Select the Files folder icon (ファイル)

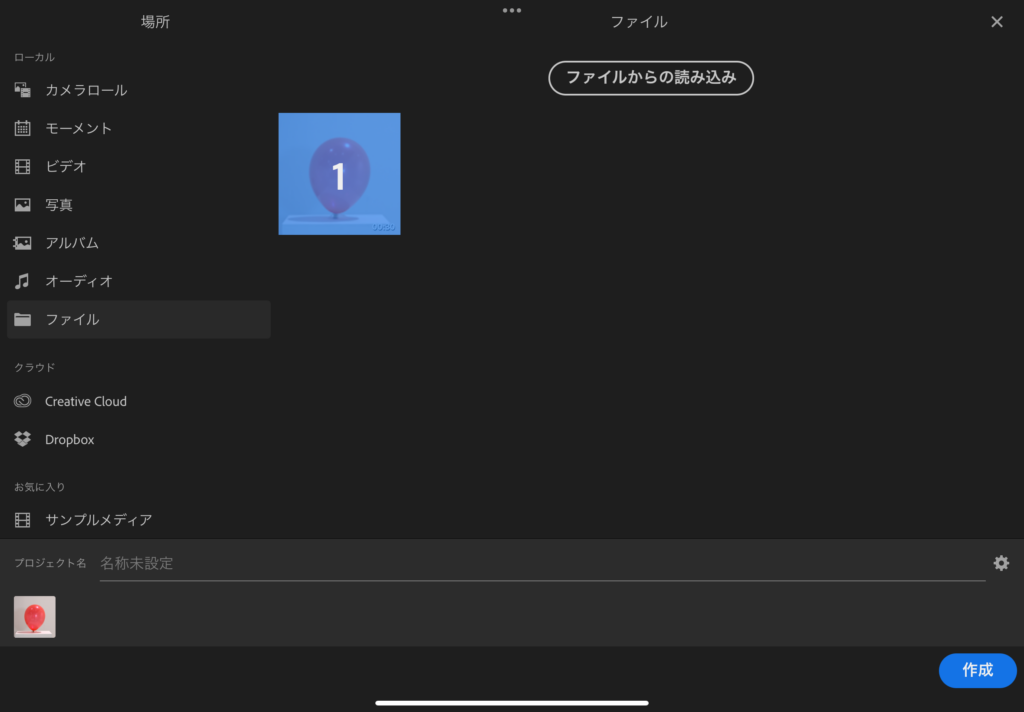(x=22, y=320)
